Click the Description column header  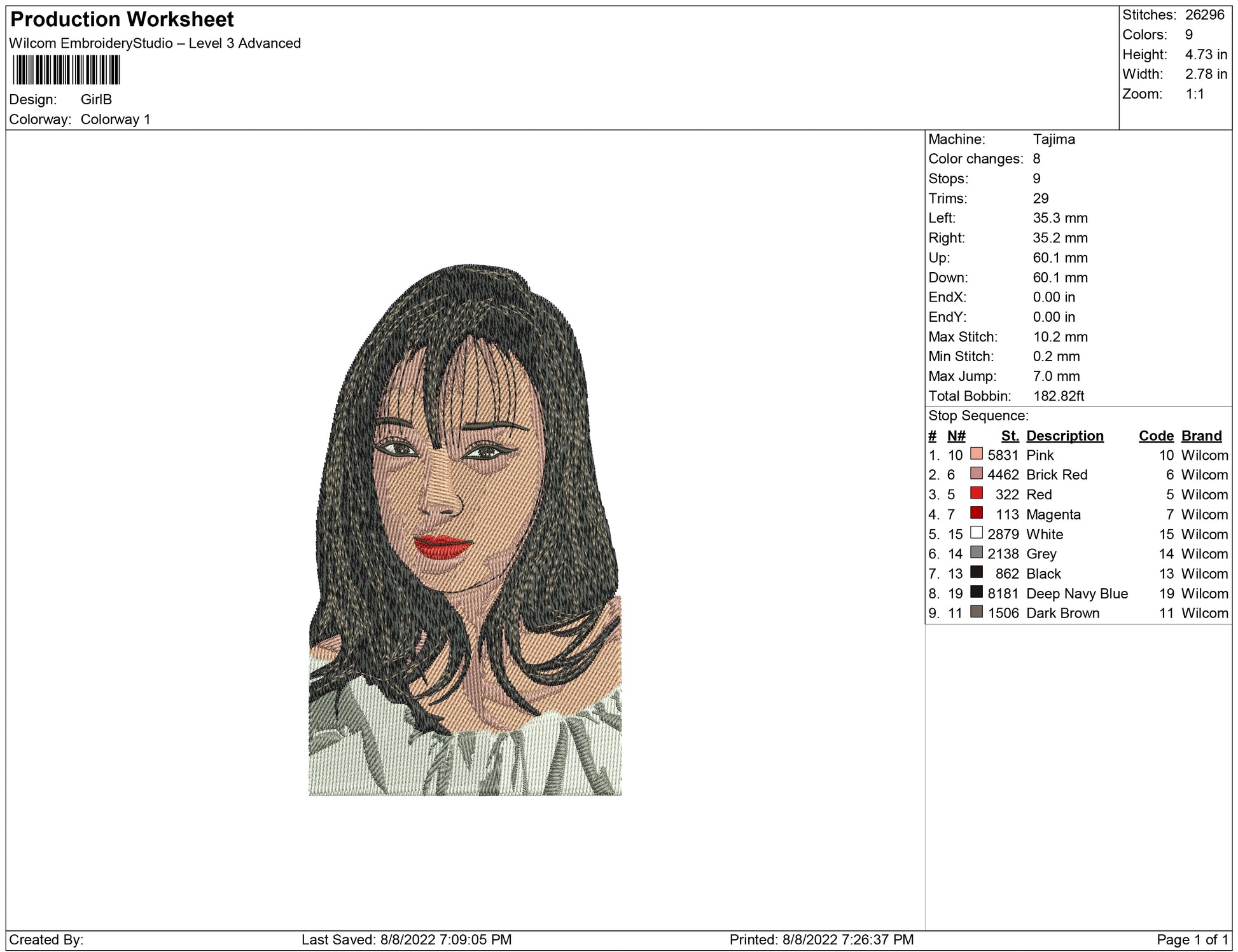pyautogui.click(x=1064, y=436)
